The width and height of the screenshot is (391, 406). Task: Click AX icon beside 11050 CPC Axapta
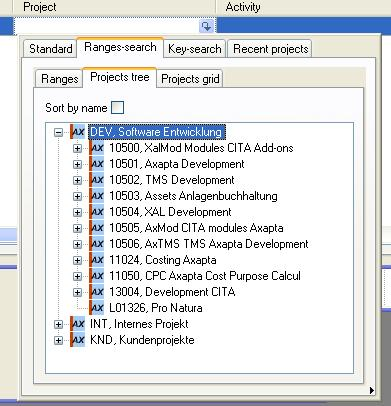pos(97,276)
